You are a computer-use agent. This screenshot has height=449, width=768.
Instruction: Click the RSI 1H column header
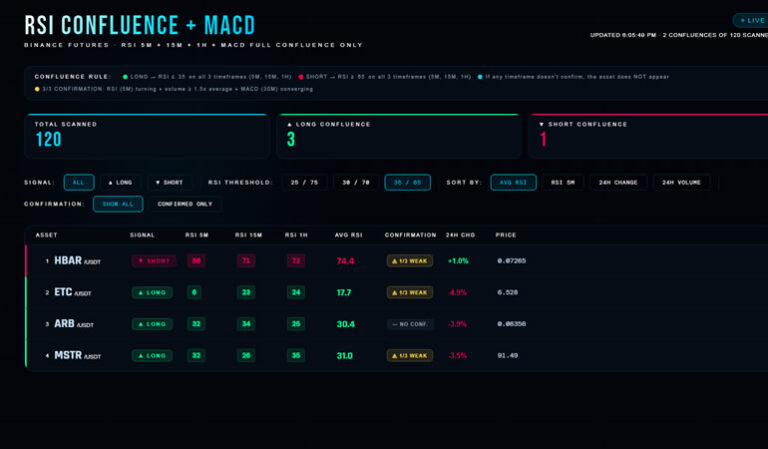pyautogui.click(x=296, y=236)
